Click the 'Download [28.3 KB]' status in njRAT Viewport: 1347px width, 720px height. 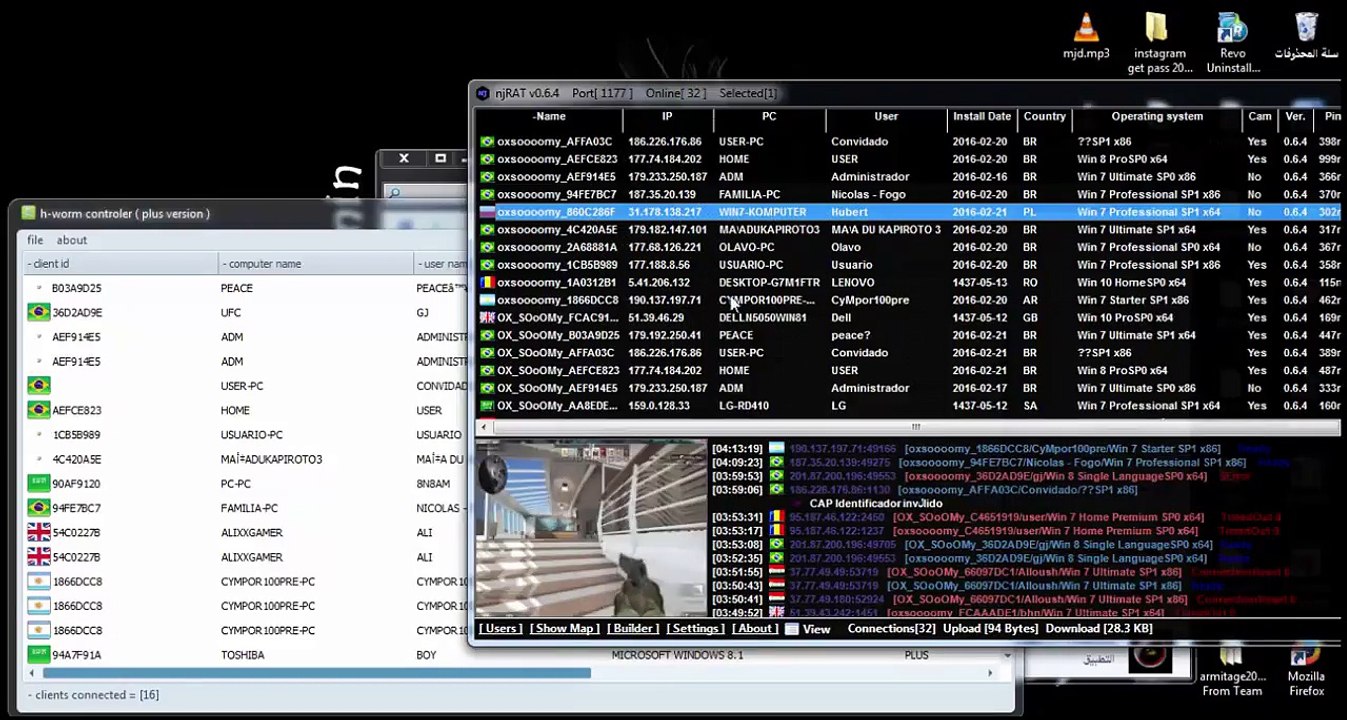1099,629
